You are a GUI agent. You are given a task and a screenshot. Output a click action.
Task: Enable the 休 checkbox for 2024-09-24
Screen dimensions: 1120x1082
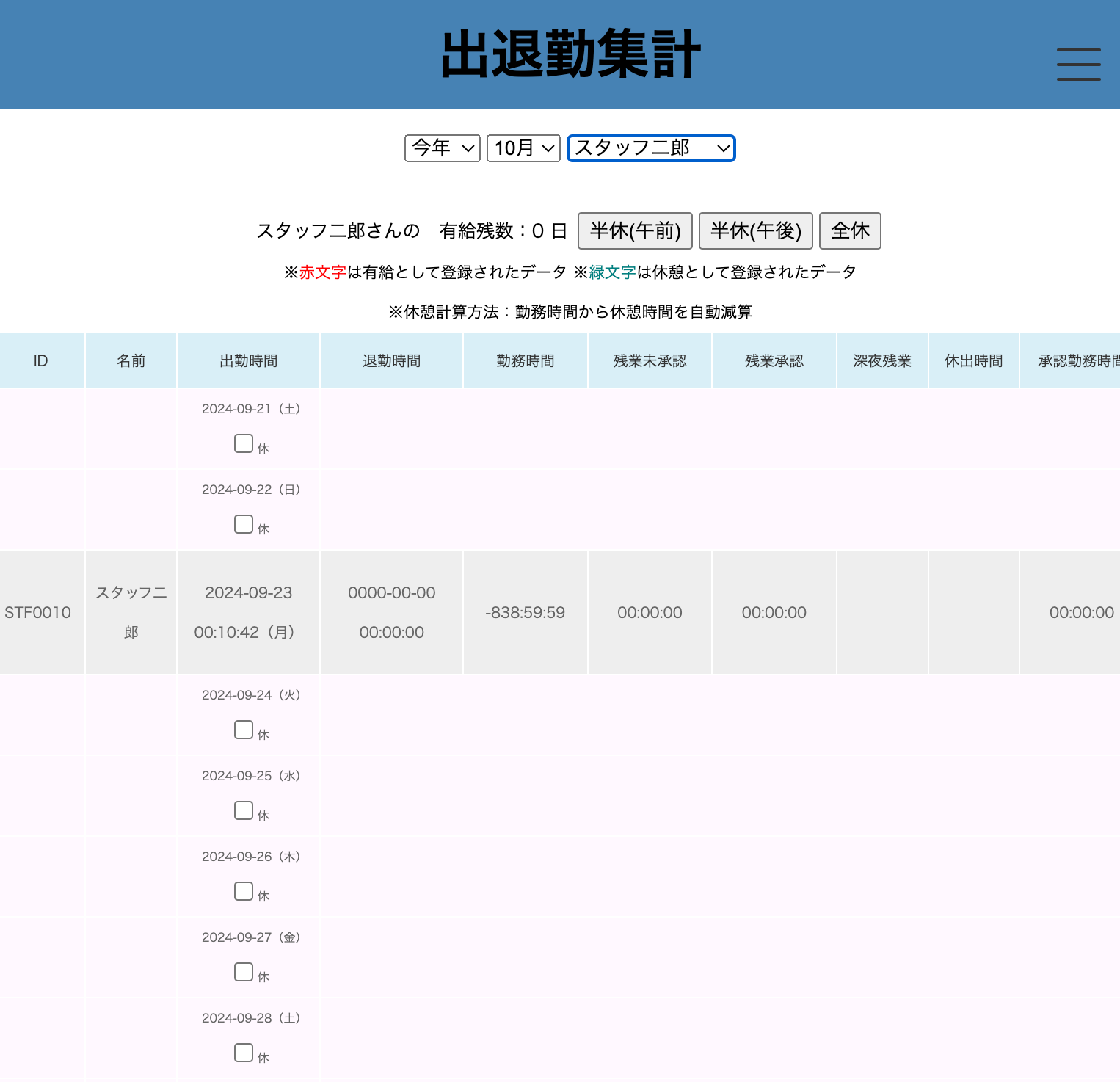pos(244,730)
